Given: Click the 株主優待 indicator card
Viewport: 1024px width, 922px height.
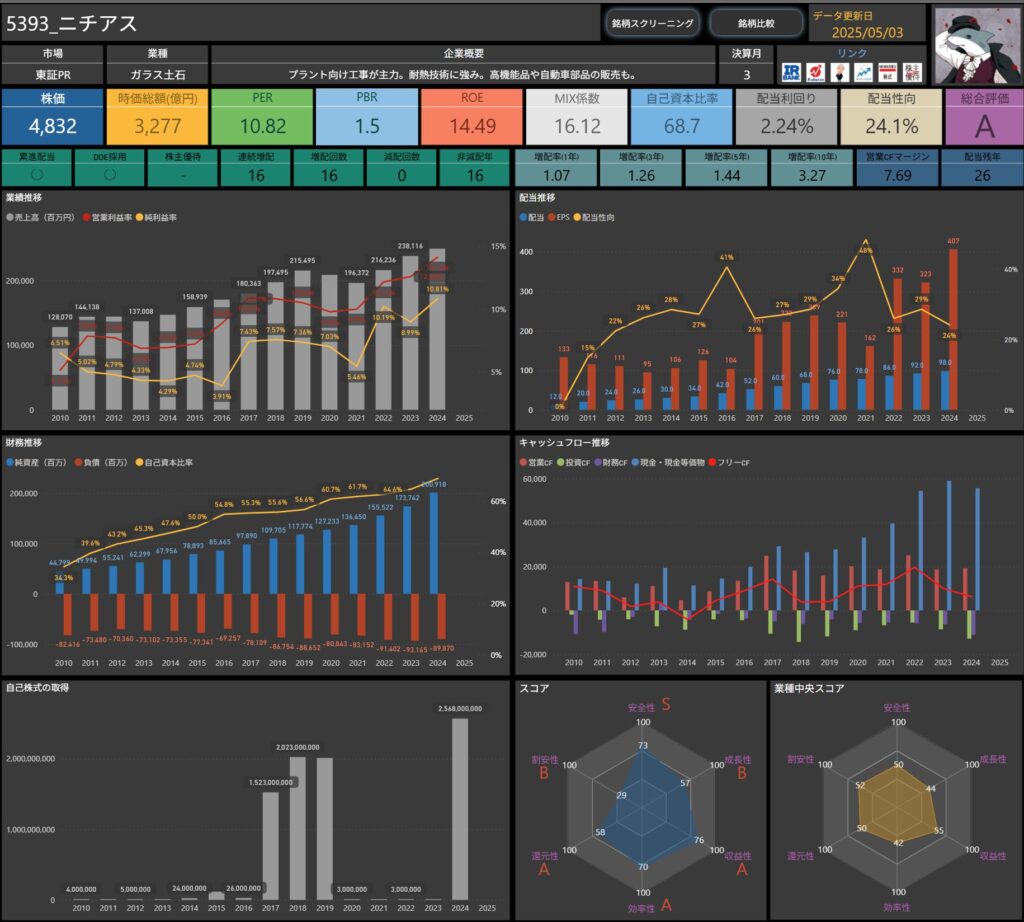Looking at the screenshot, I should click(183, 168).
